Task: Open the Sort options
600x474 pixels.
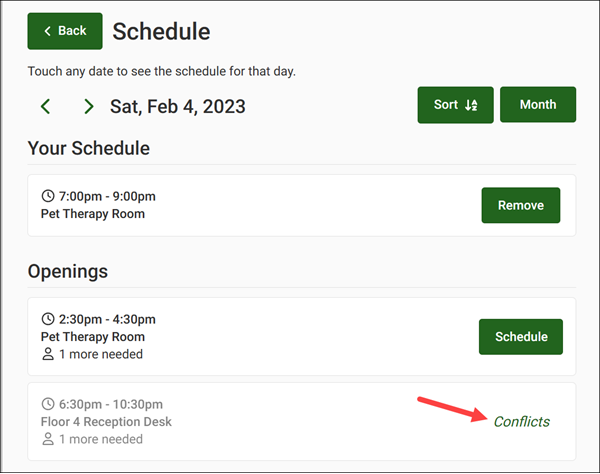Action: click(455, 105)
